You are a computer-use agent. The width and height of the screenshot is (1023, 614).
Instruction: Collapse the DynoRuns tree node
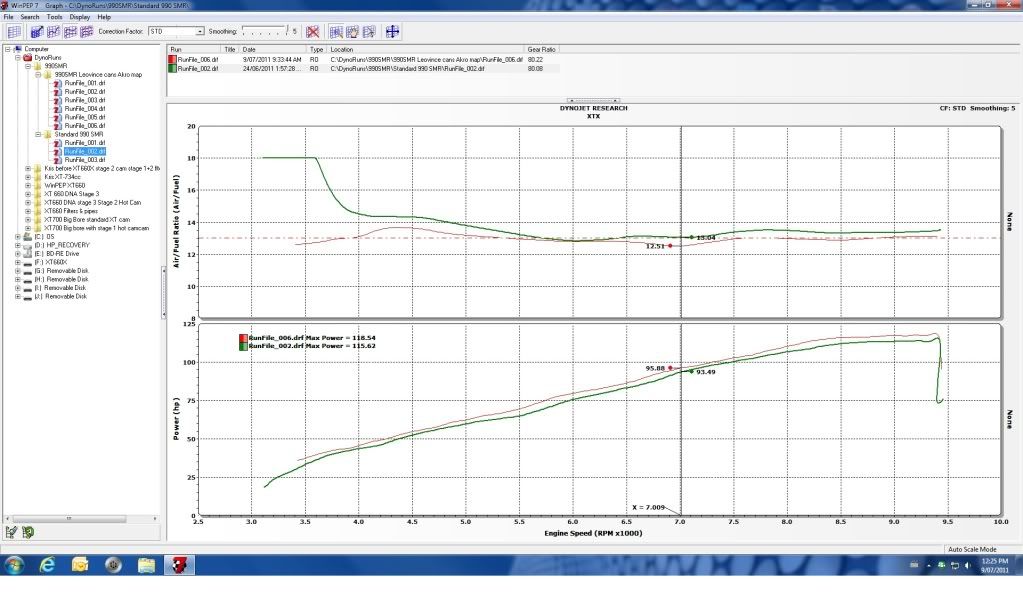pyautogui.click(x=18, y=57)
